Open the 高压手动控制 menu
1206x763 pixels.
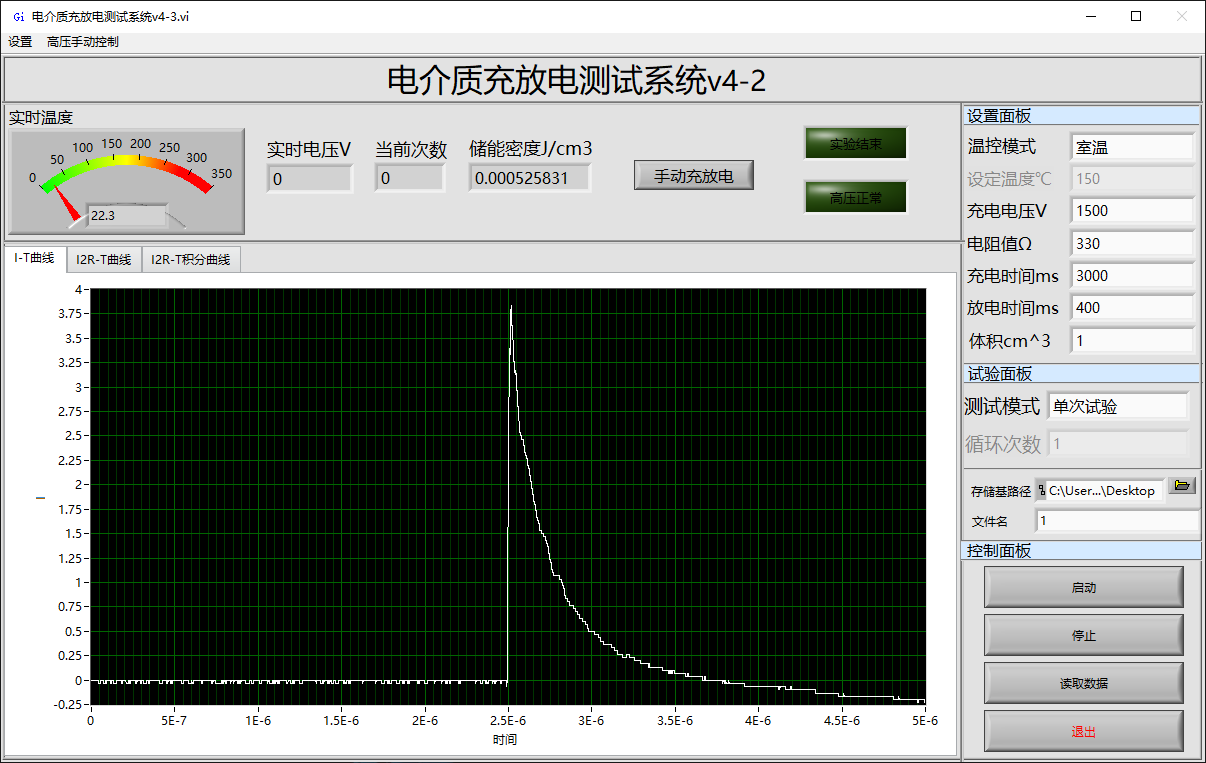click(x=83, y=42)
